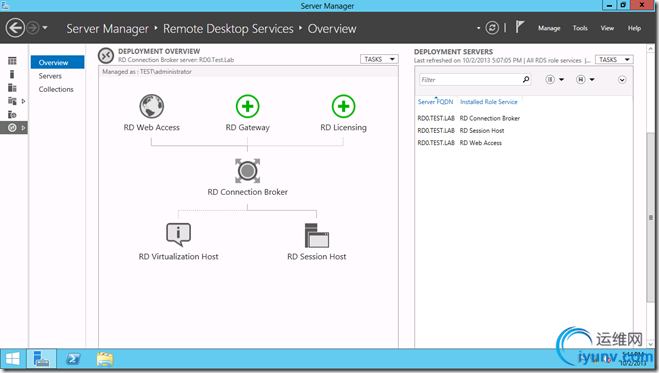Image resolution: width=659 pixels, height=373 pixels.
Task: Open the Tools menu
Action: click(580, 28)
